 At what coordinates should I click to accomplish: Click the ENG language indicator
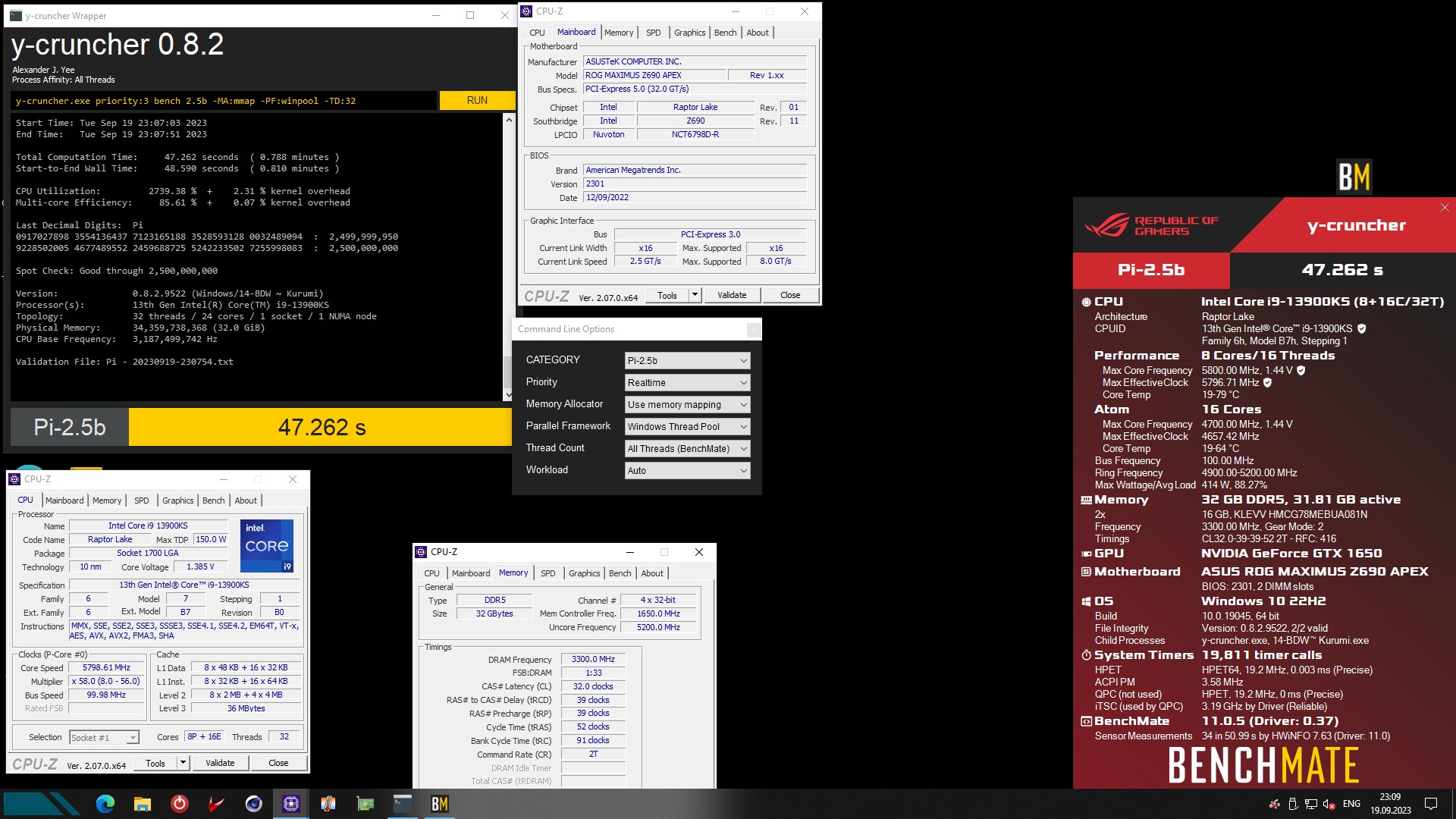[1351, 804]
